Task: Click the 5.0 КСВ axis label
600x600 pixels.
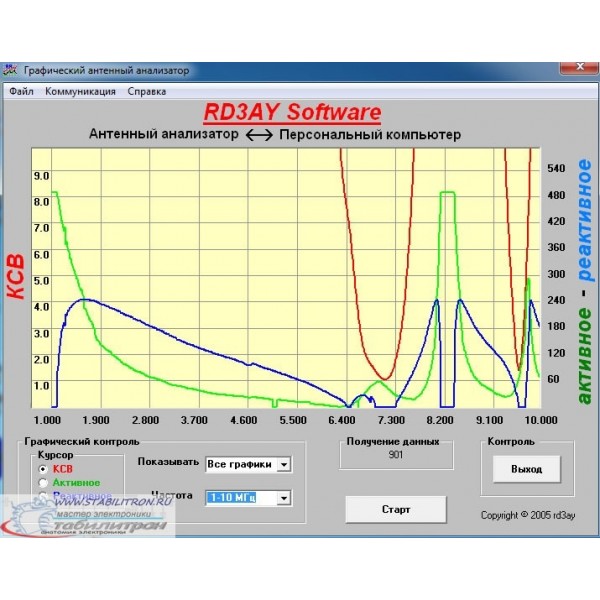Action: (41, 281)
